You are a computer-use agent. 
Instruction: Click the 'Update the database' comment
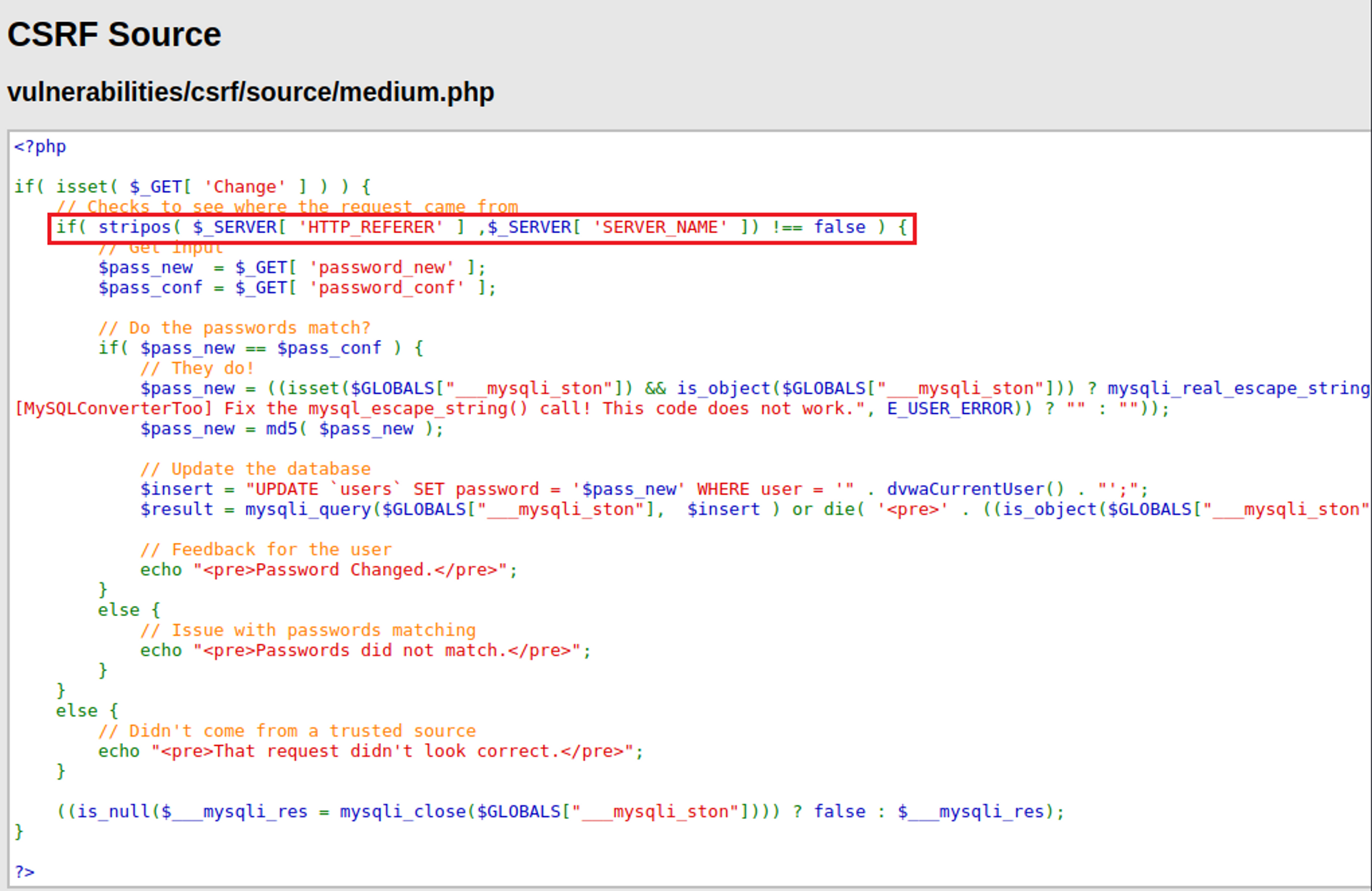pos(255,469)
